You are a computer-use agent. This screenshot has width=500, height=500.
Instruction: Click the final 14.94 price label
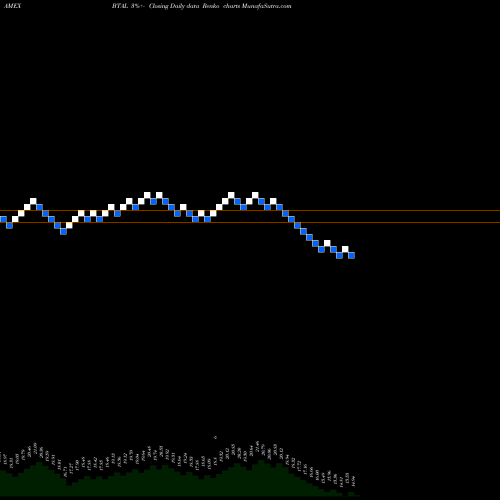tap(353, 481)
